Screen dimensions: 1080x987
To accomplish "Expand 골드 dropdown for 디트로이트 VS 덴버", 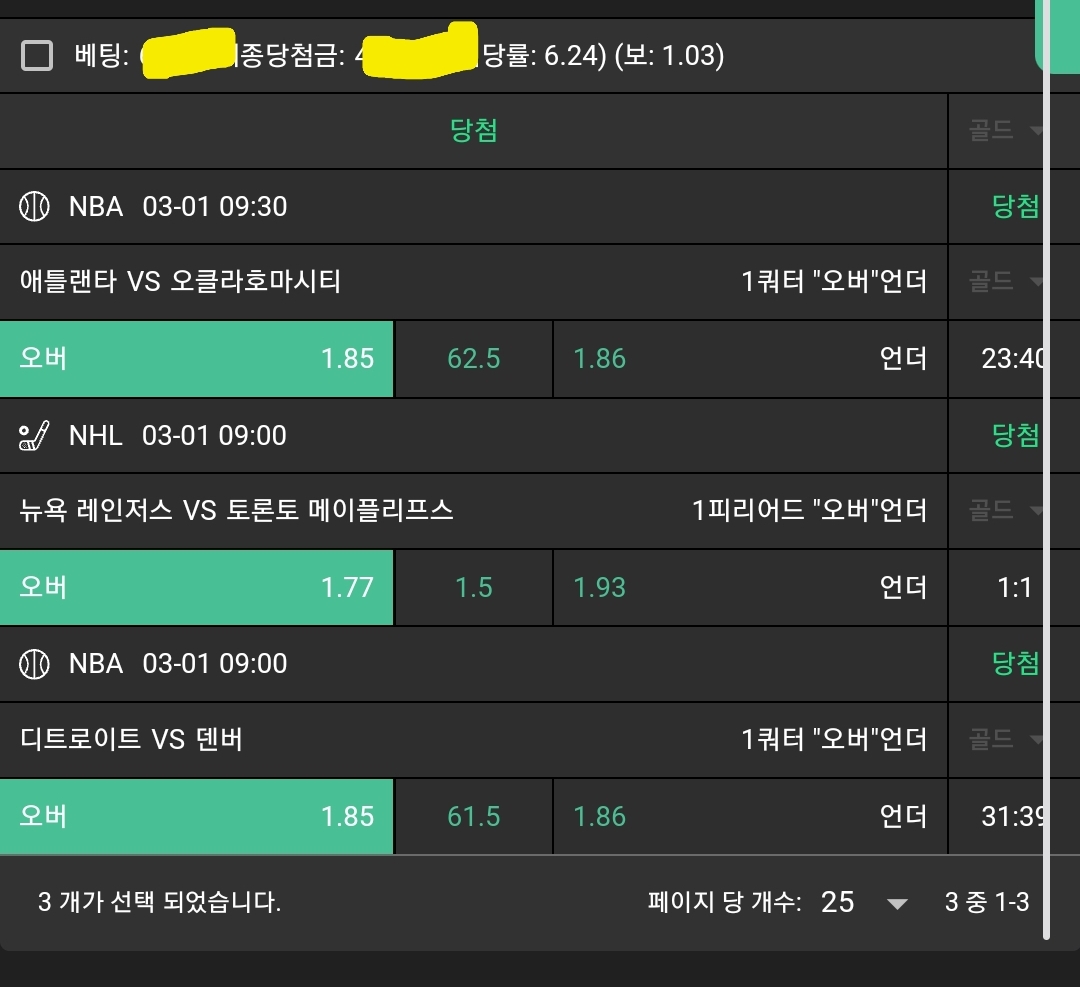I will click(x=1005, y=739).
